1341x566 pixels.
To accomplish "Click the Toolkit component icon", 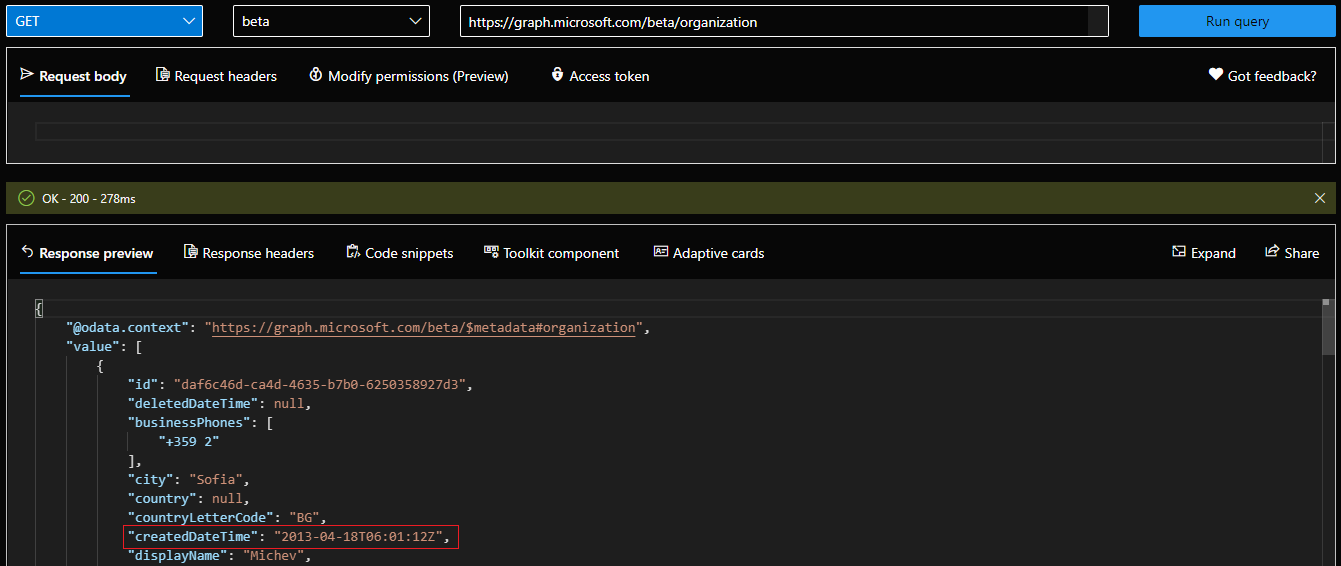I will 491,252.
